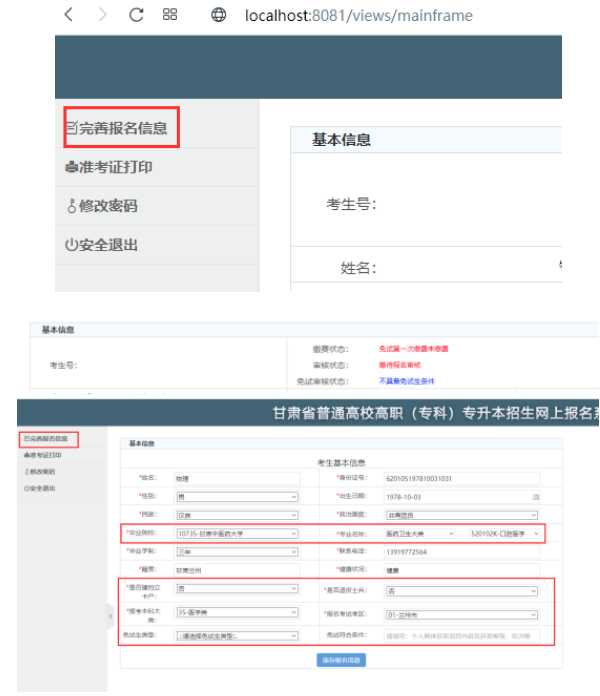Screen dimensions: 600x696
Task: Click 基本信息 header above the status panel
Action: pyautogui.click(x=58, y=330)
